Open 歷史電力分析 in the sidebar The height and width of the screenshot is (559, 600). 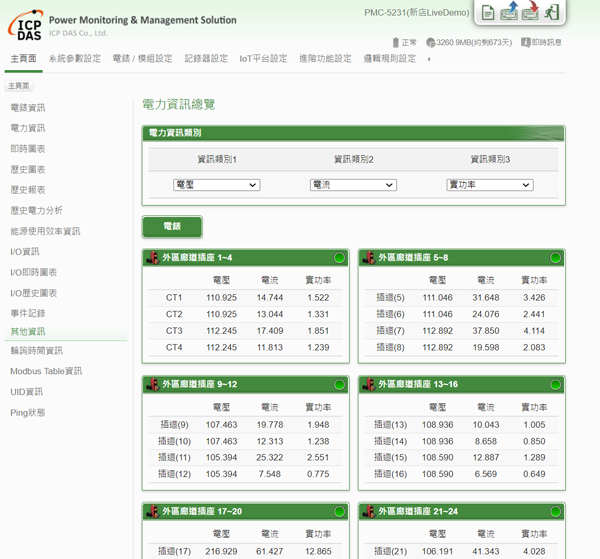tap(36, 210)
